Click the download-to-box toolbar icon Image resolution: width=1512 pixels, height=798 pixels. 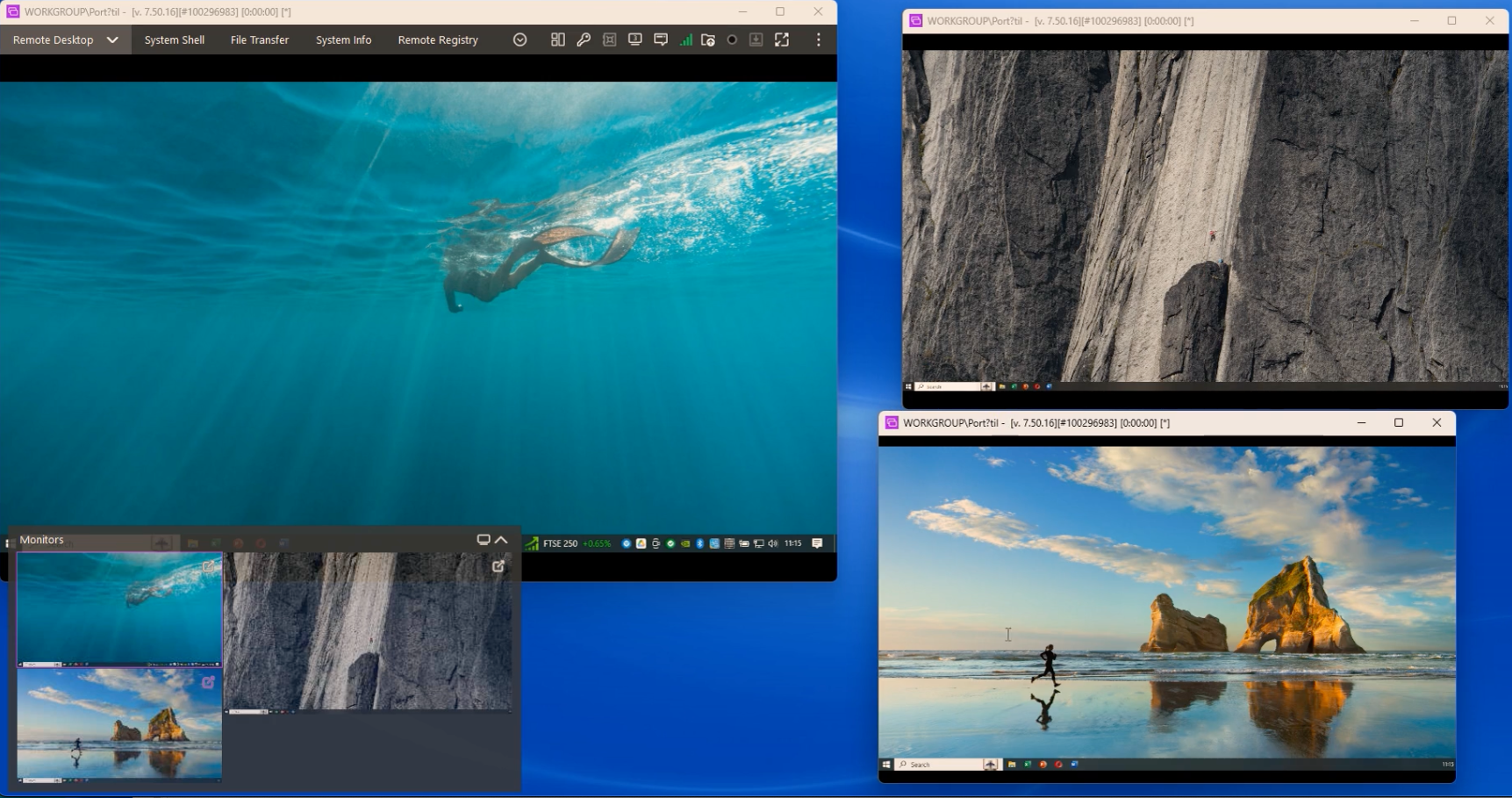tap(756, 40)
